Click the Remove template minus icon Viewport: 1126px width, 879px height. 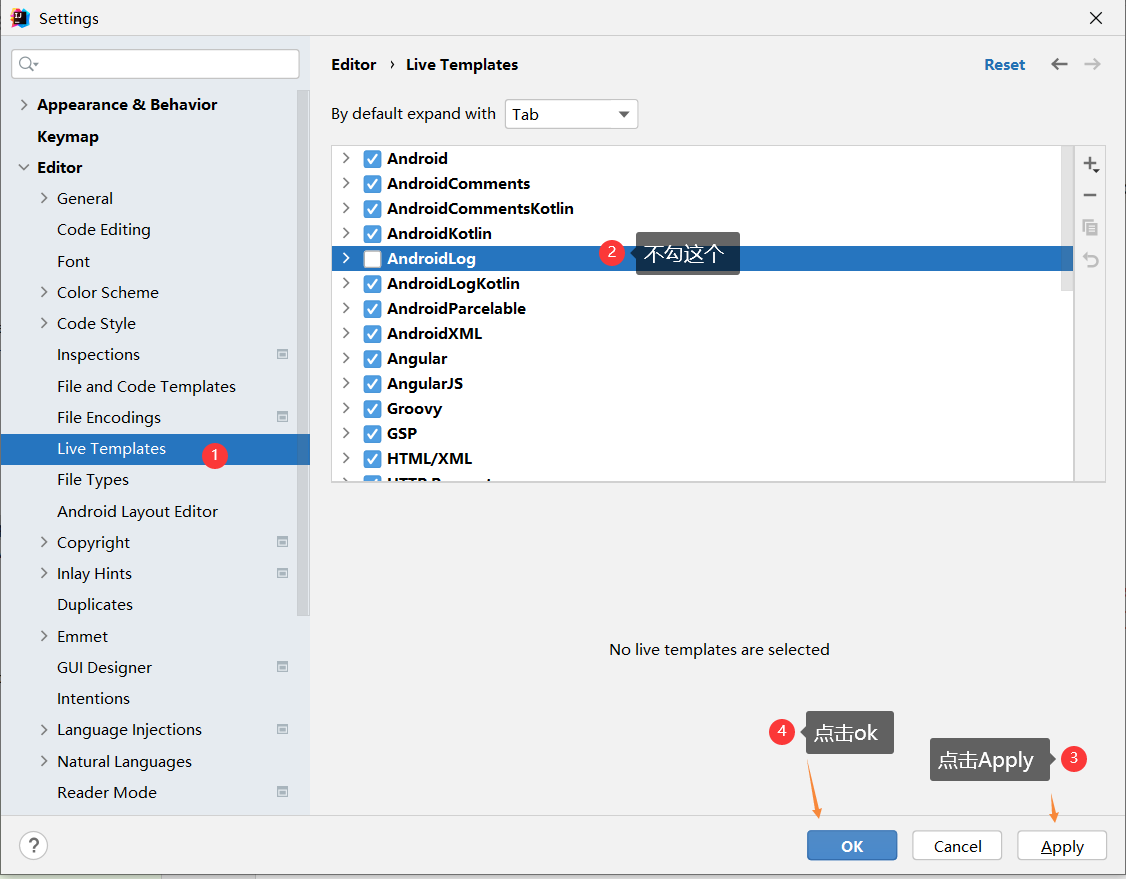[1090, 195]
